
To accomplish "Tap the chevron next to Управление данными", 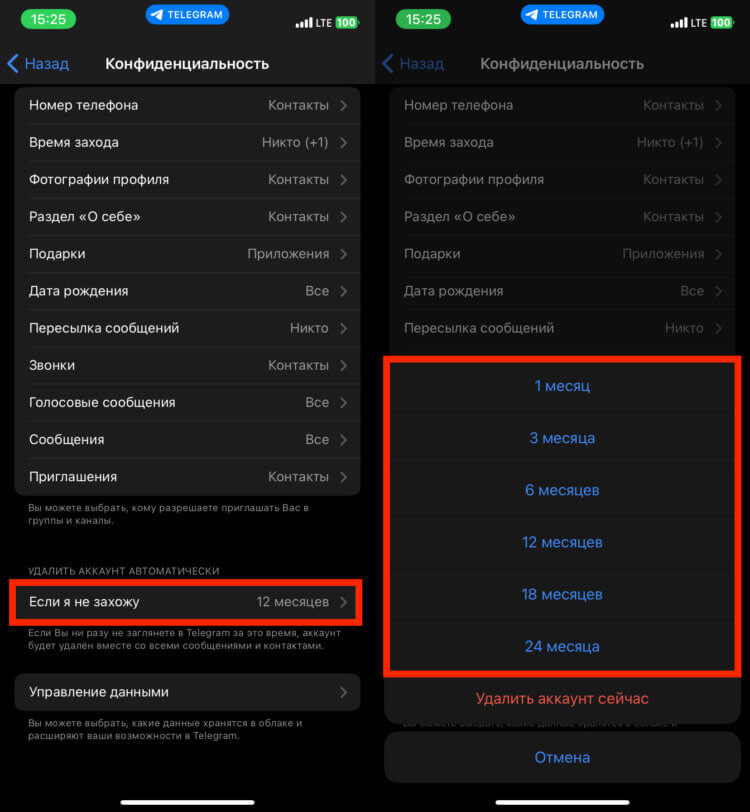I will [x=344, y=692].
